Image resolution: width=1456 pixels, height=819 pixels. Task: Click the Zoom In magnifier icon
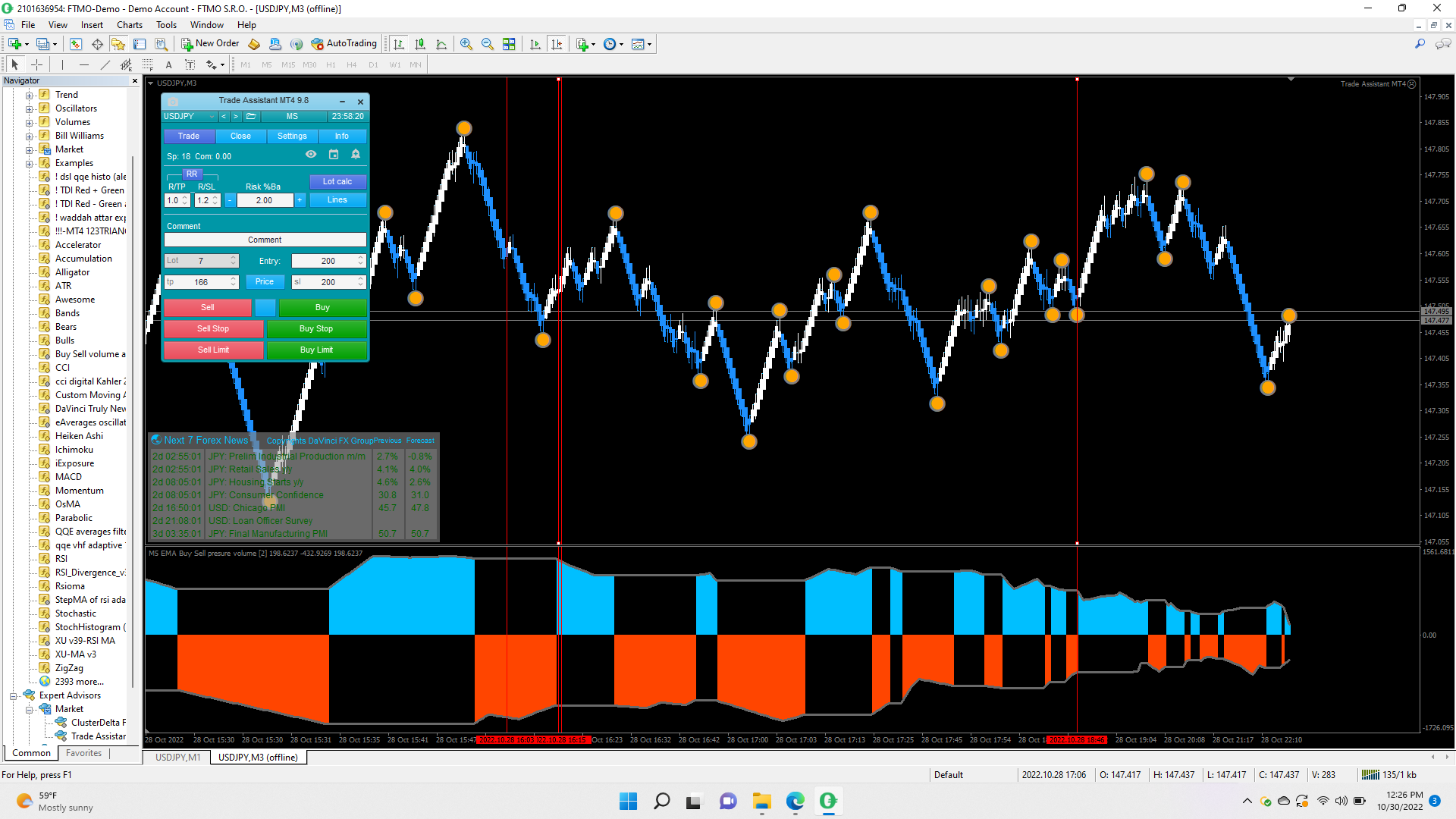click(x=466, y=44)
